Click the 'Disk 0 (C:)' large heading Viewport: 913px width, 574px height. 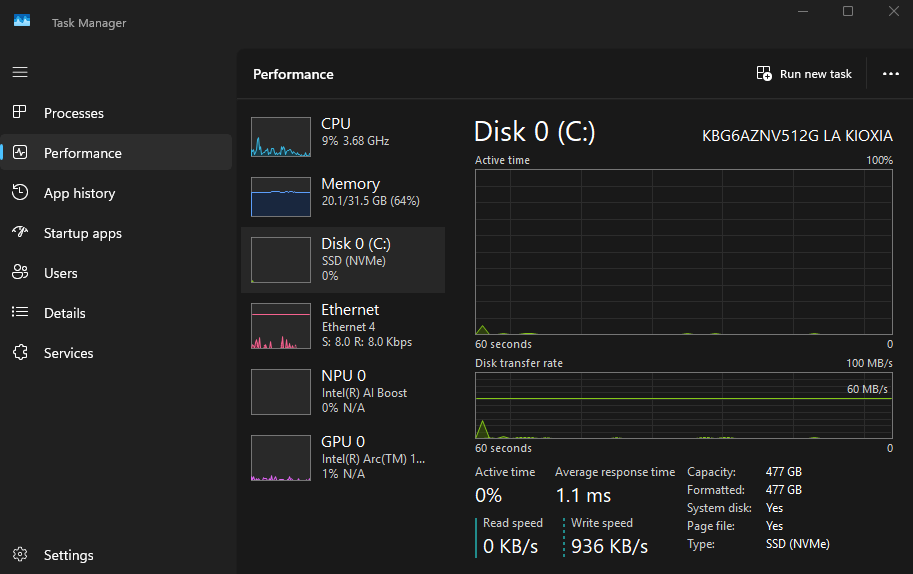(535, 132)
